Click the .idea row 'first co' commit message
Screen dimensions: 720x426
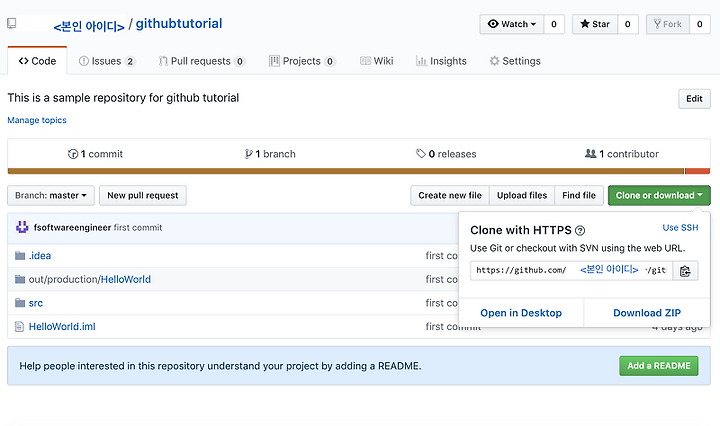(442, 256)
